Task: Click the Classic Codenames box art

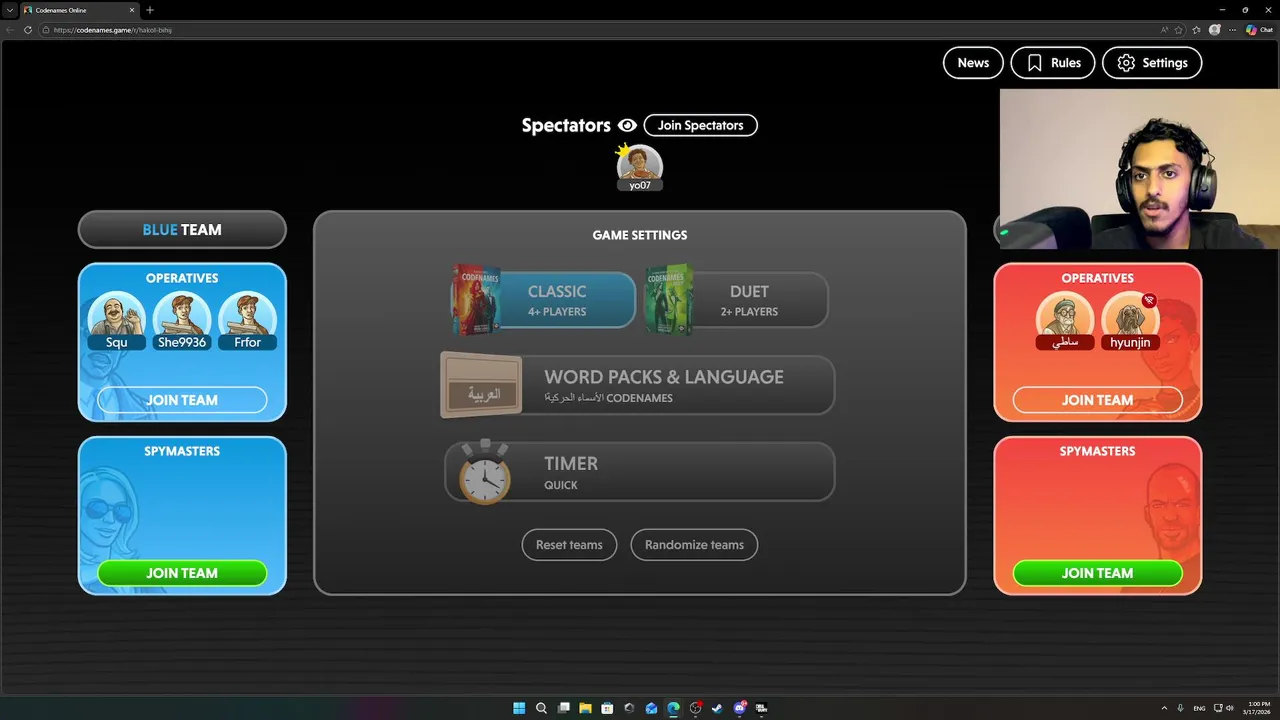Action: click(x=476, y=299)
